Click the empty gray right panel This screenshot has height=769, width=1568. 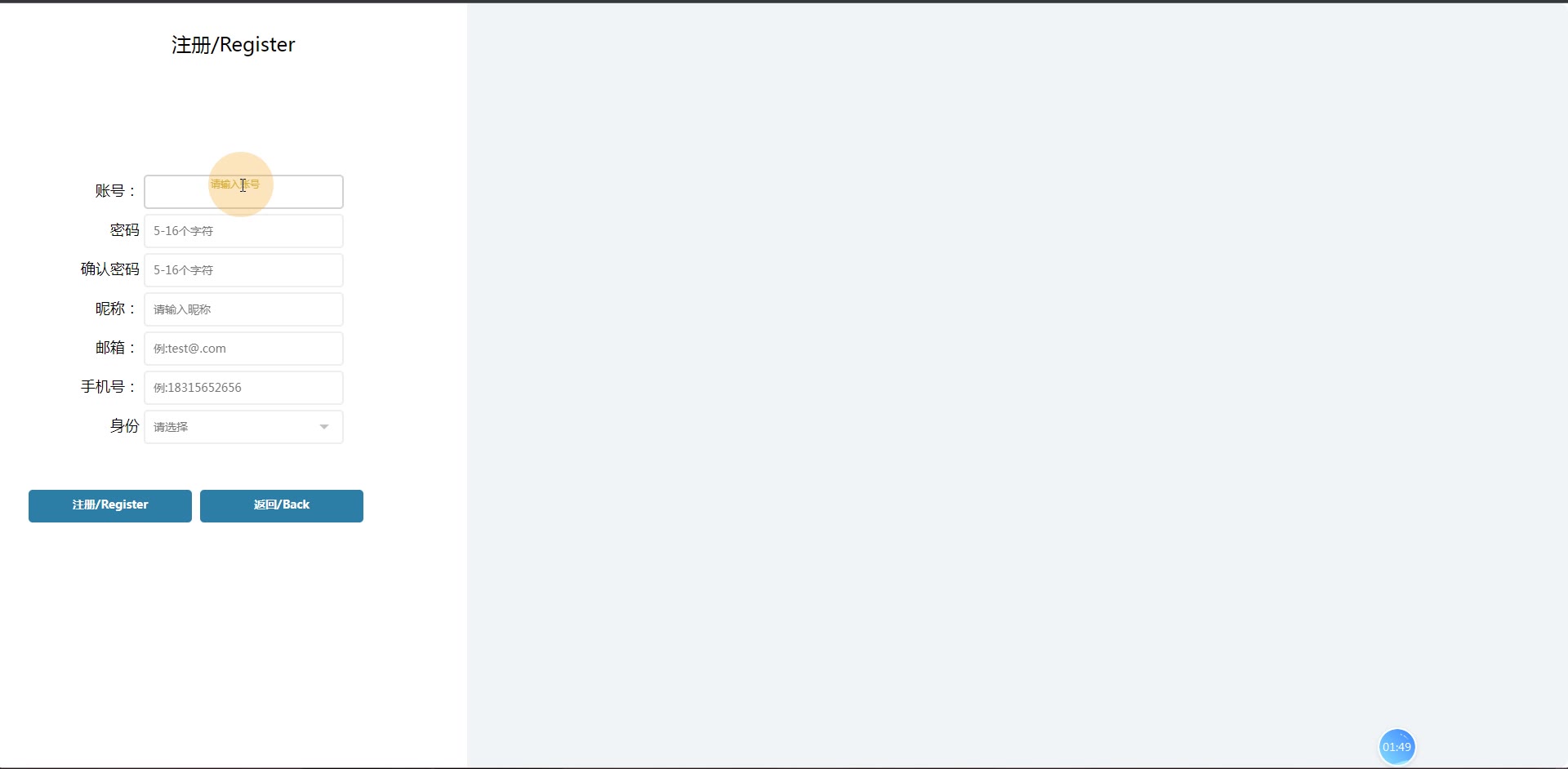pos(1018,384)
